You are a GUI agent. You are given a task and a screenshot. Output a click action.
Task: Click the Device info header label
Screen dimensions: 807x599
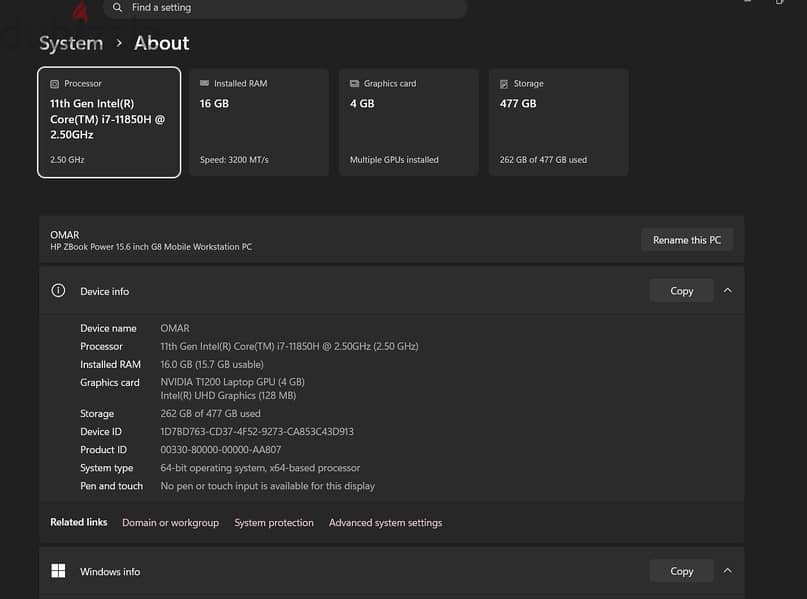(104, 291)
